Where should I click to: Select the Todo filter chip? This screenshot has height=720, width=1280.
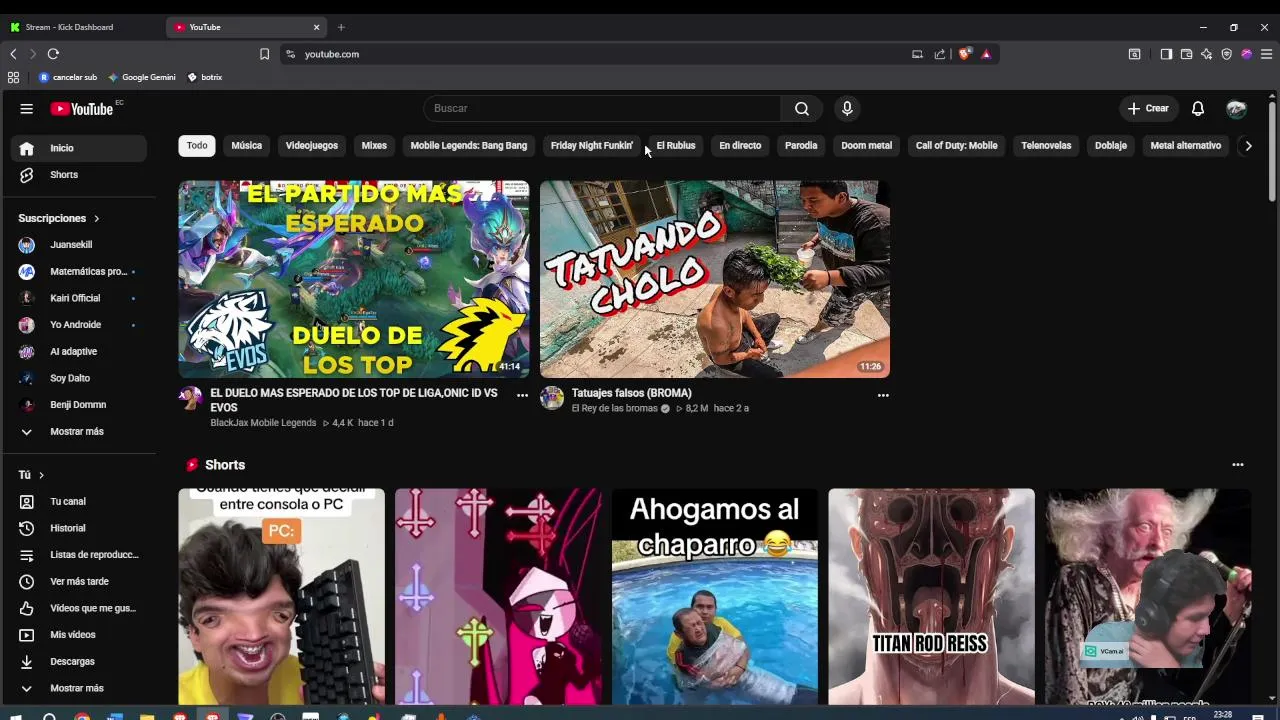[197, 146]
